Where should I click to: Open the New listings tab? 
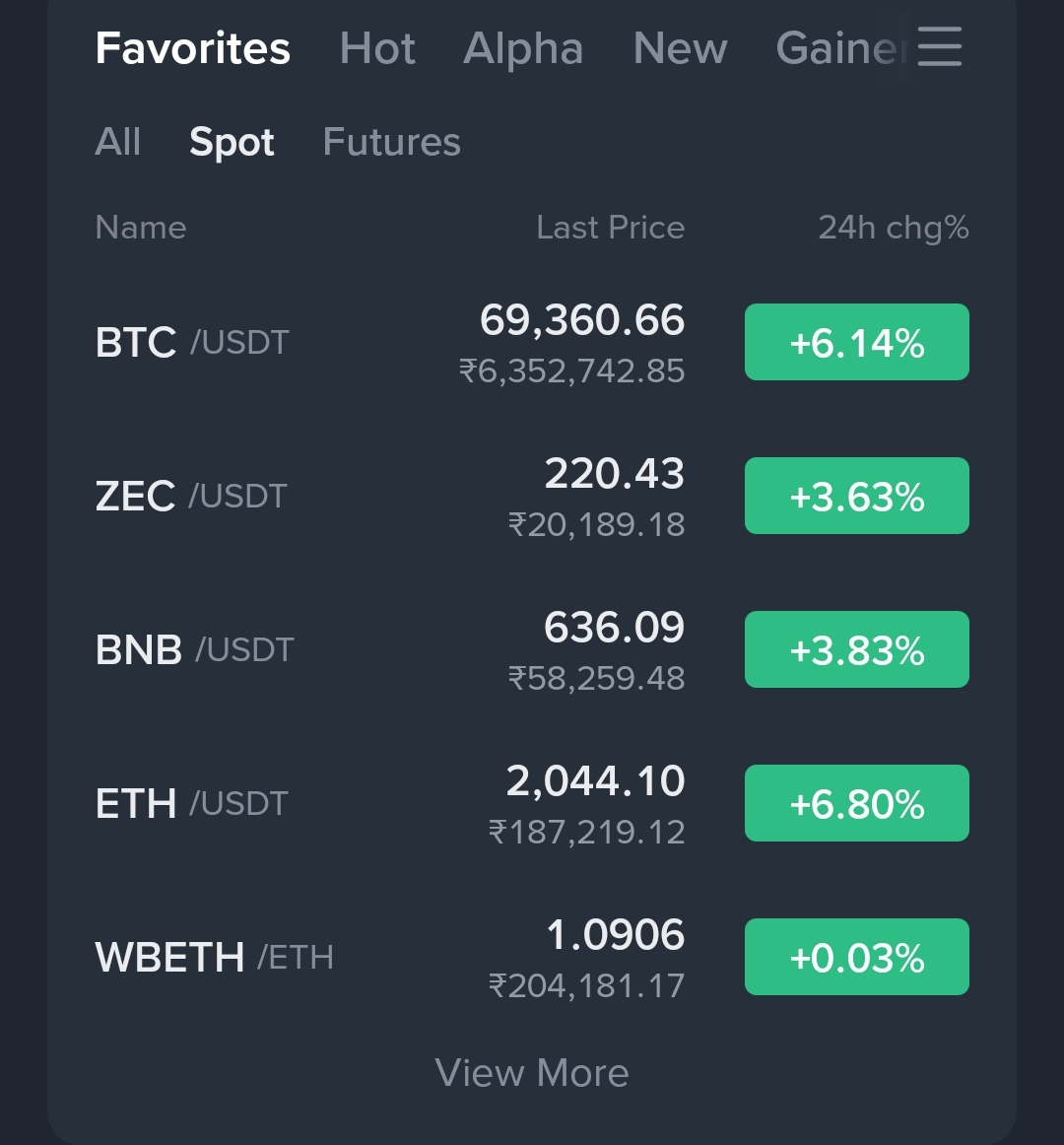click(x=680, y=48)
